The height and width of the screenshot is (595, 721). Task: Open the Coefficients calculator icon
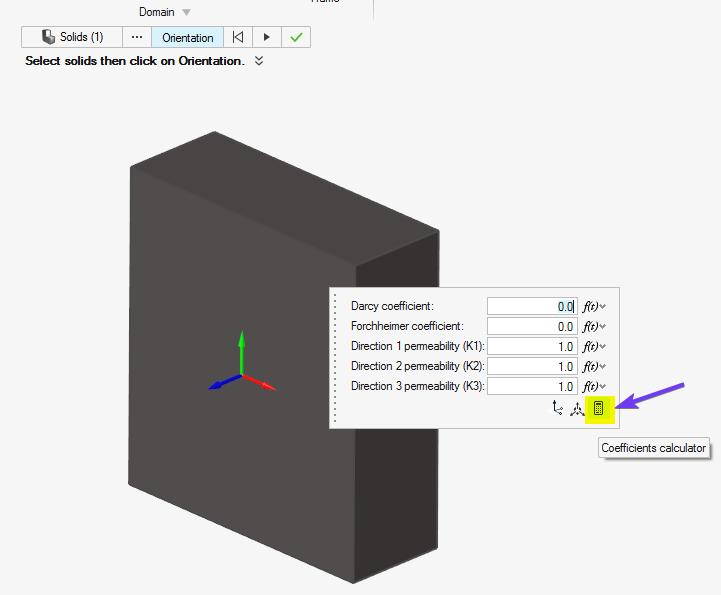[598, 408]
